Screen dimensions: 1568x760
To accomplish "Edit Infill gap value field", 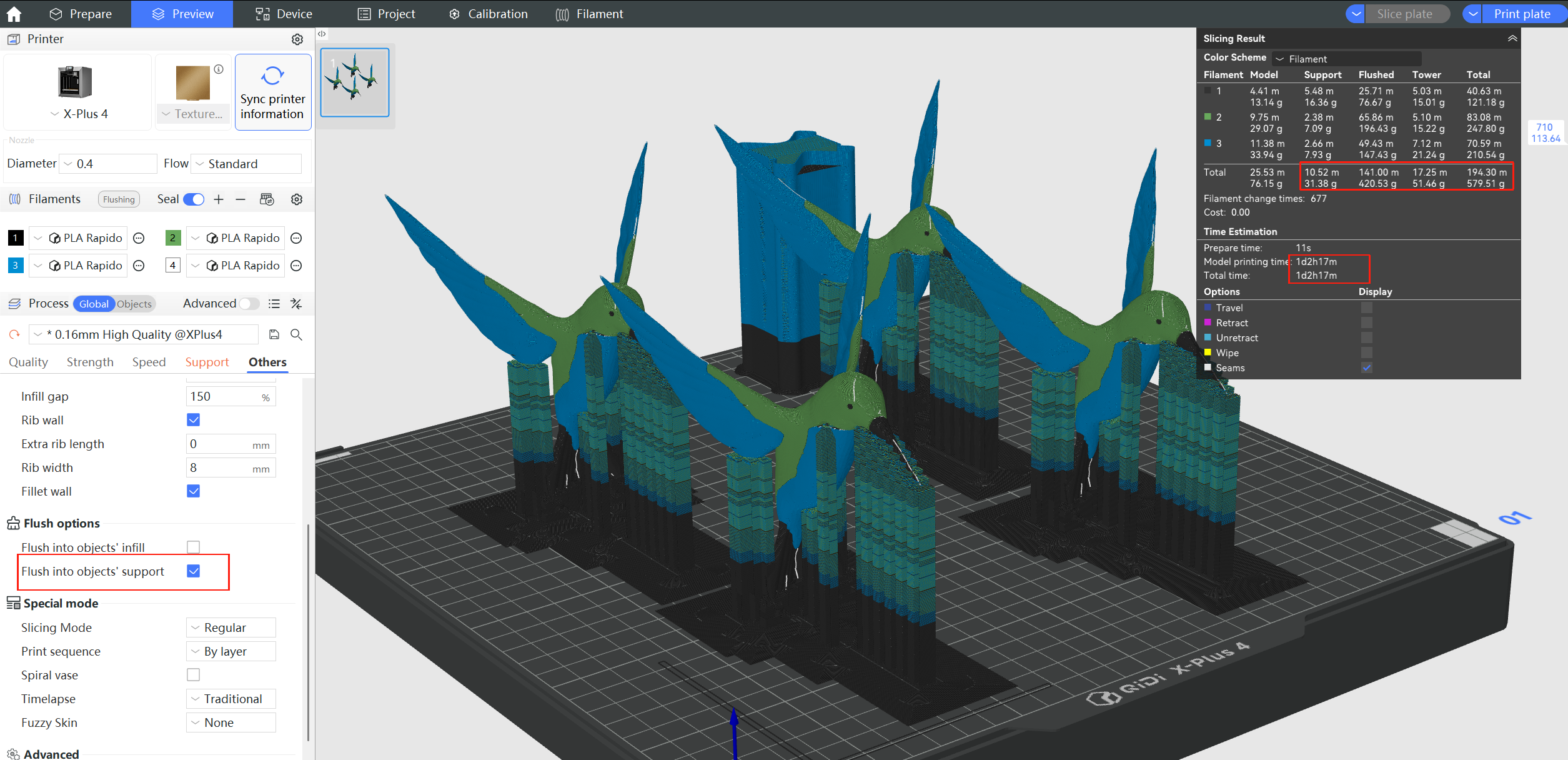I will [x=231, y=397].
